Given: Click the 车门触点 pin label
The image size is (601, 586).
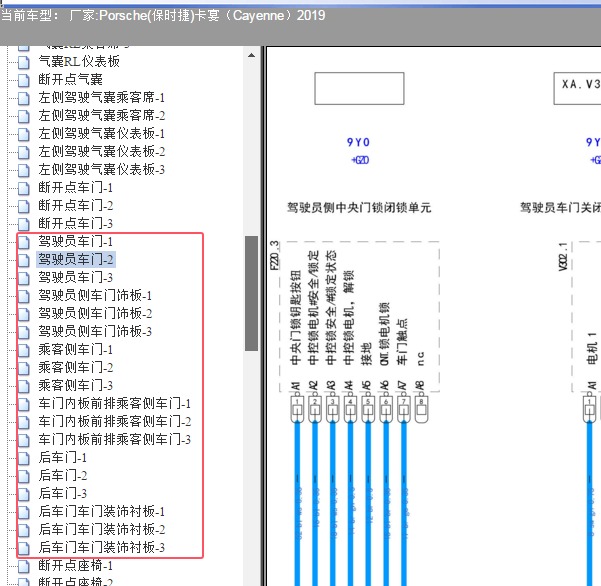Looking at the screenshot, I should coord(402,341).
